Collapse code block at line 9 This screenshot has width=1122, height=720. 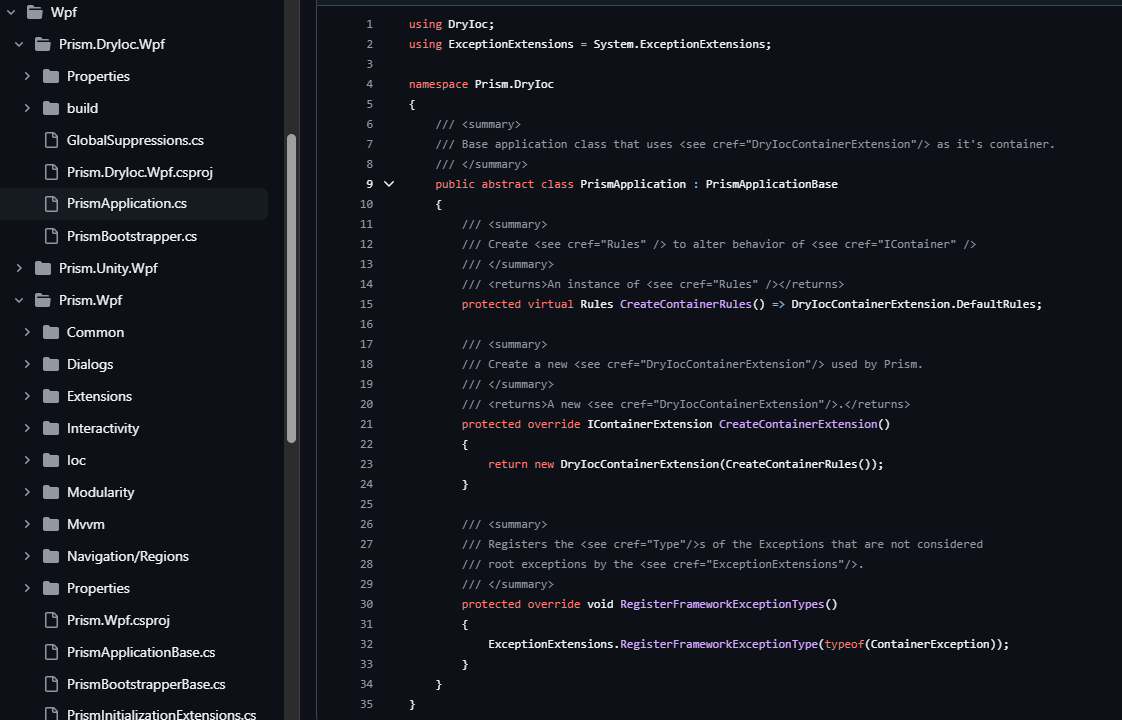pyautogui.click(x=389, y=184)
